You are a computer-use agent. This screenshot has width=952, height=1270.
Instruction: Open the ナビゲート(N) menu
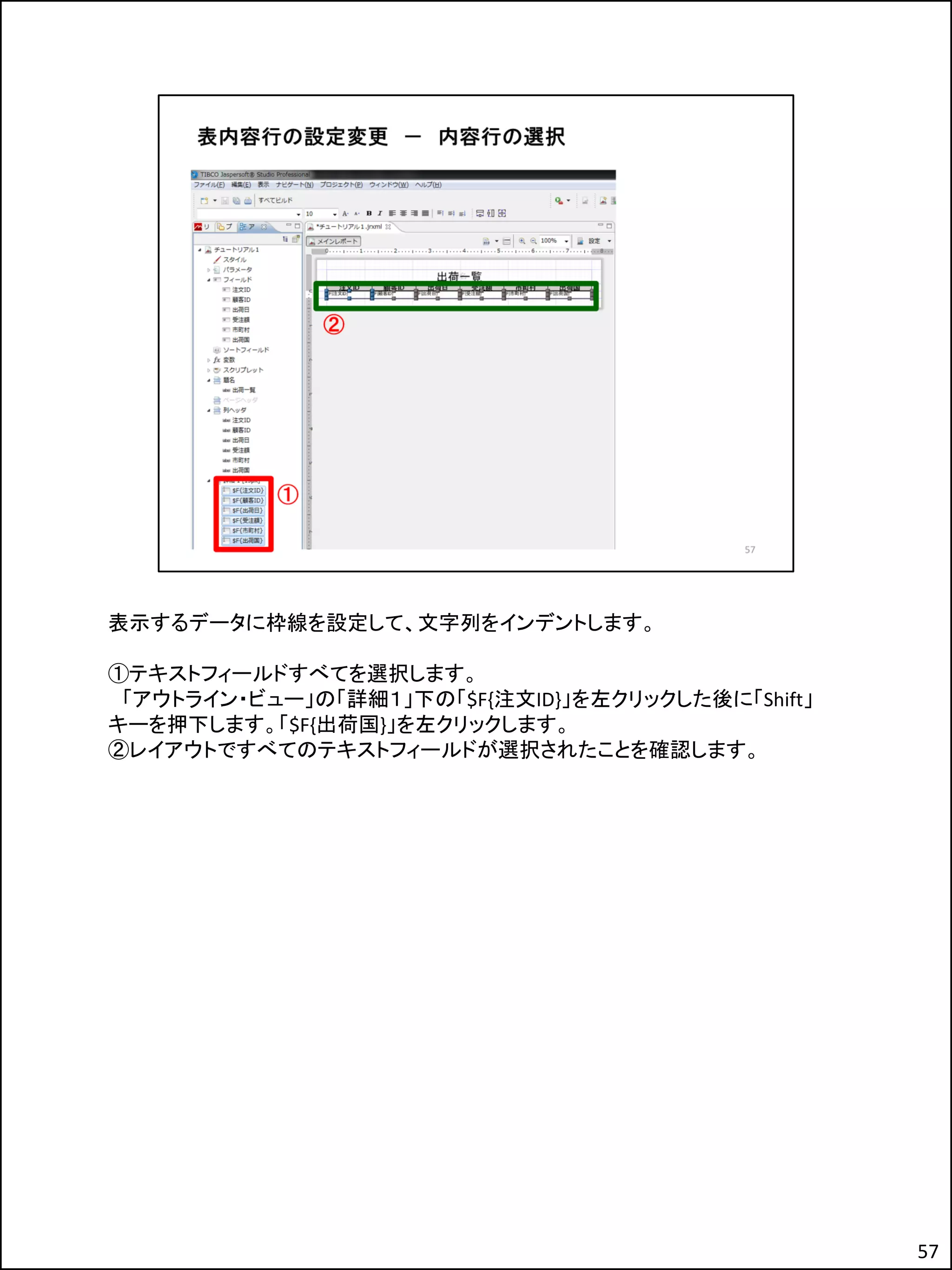pos(294,185)
